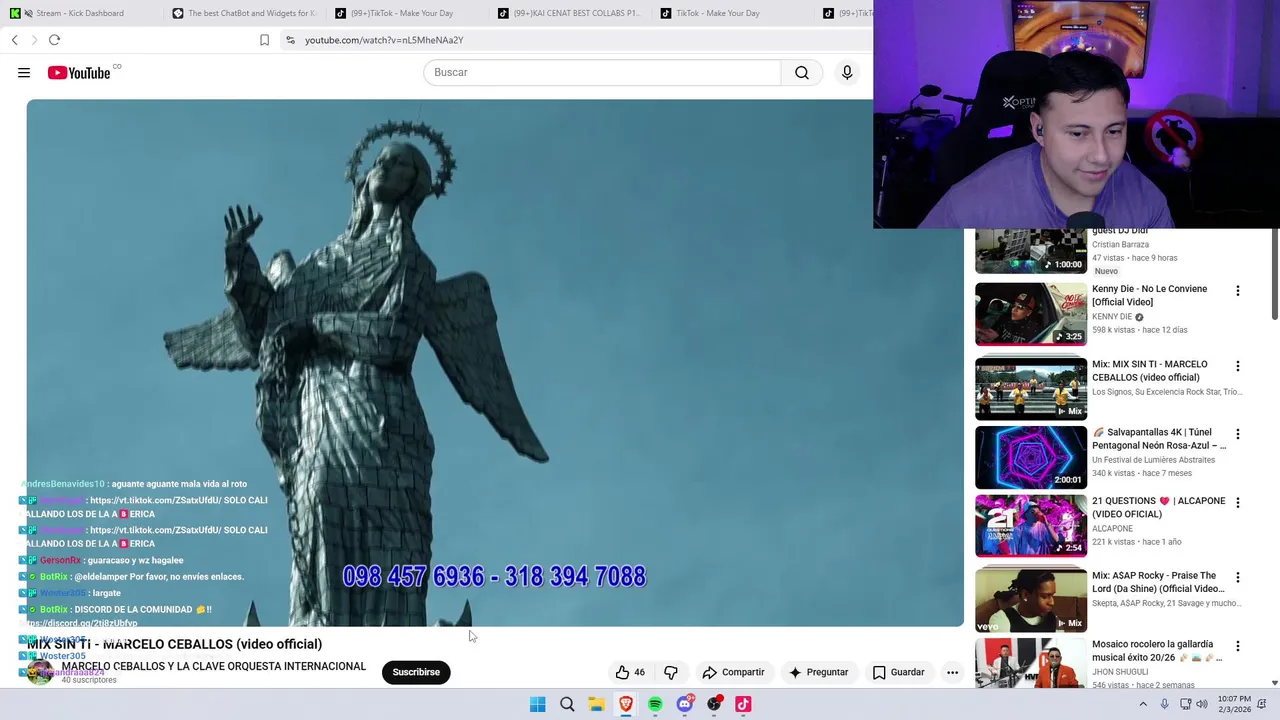Go back with browser back arrow
The height and width of the screenshot is (720, 1280).
click(x=15, y=40)
